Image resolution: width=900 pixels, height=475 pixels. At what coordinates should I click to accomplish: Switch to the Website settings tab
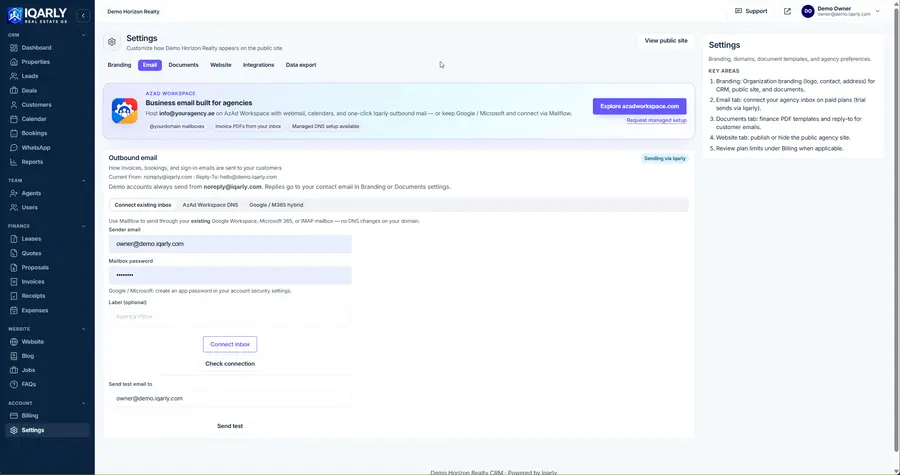pyautogui.click(x=220, y=65)
